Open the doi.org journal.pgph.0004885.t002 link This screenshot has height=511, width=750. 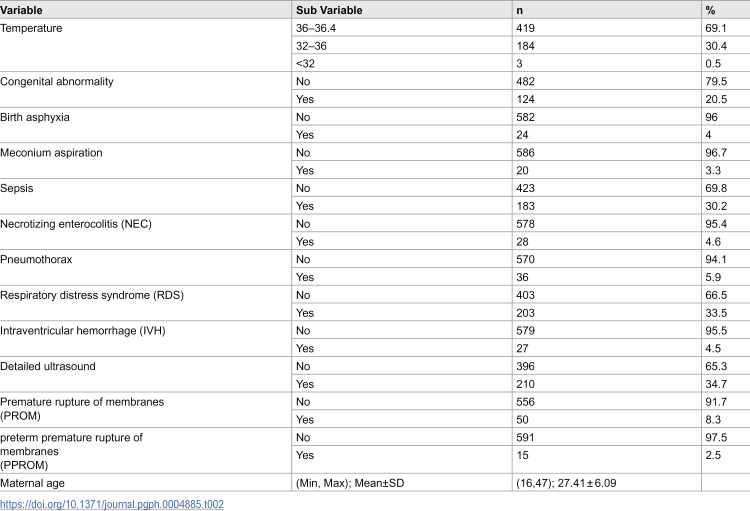[x=112, y=504]
